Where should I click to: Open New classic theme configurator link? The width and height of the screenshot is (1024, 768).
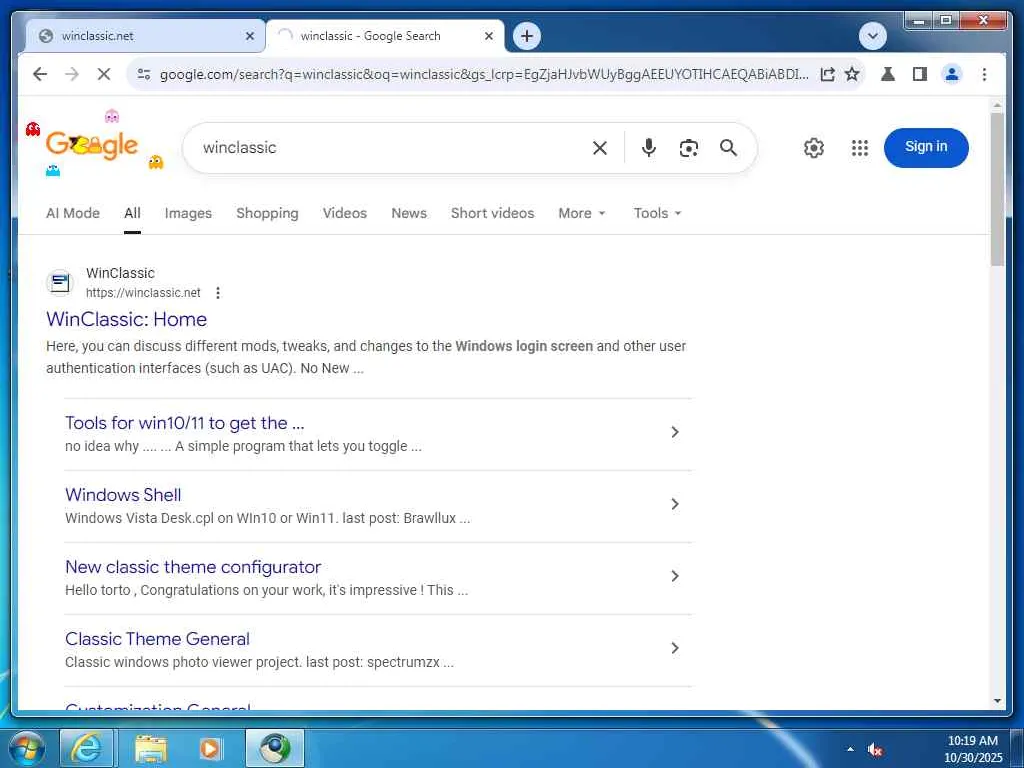point(193,567)
